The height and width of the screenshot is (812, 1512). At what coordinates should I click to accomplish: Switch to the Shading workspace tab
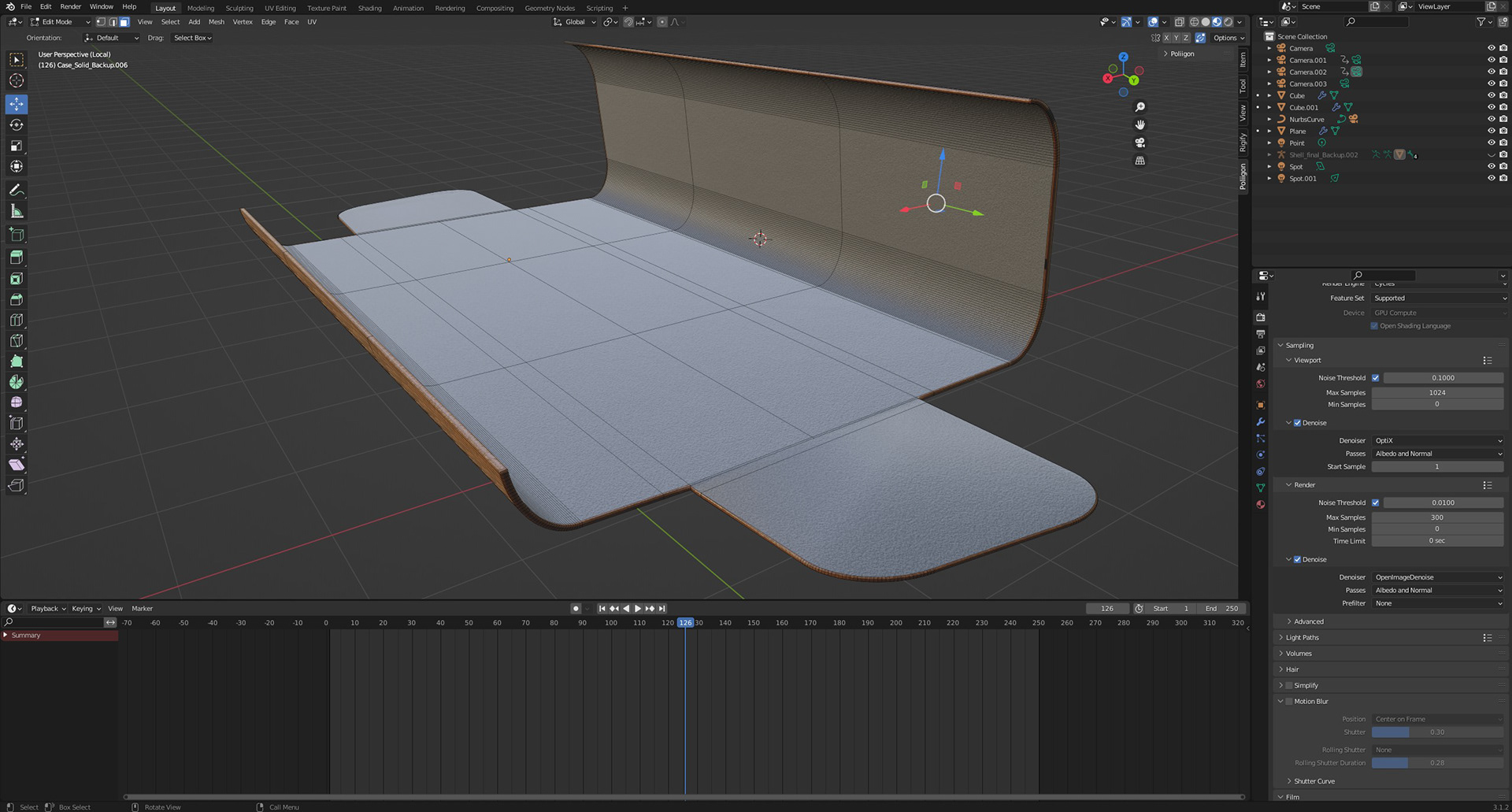pyautogui.click(x=369, y=8)
